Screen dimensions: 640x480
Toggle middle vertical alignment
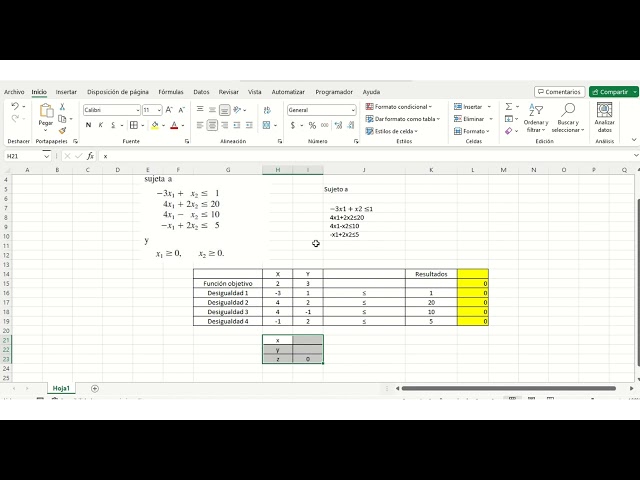212,109
